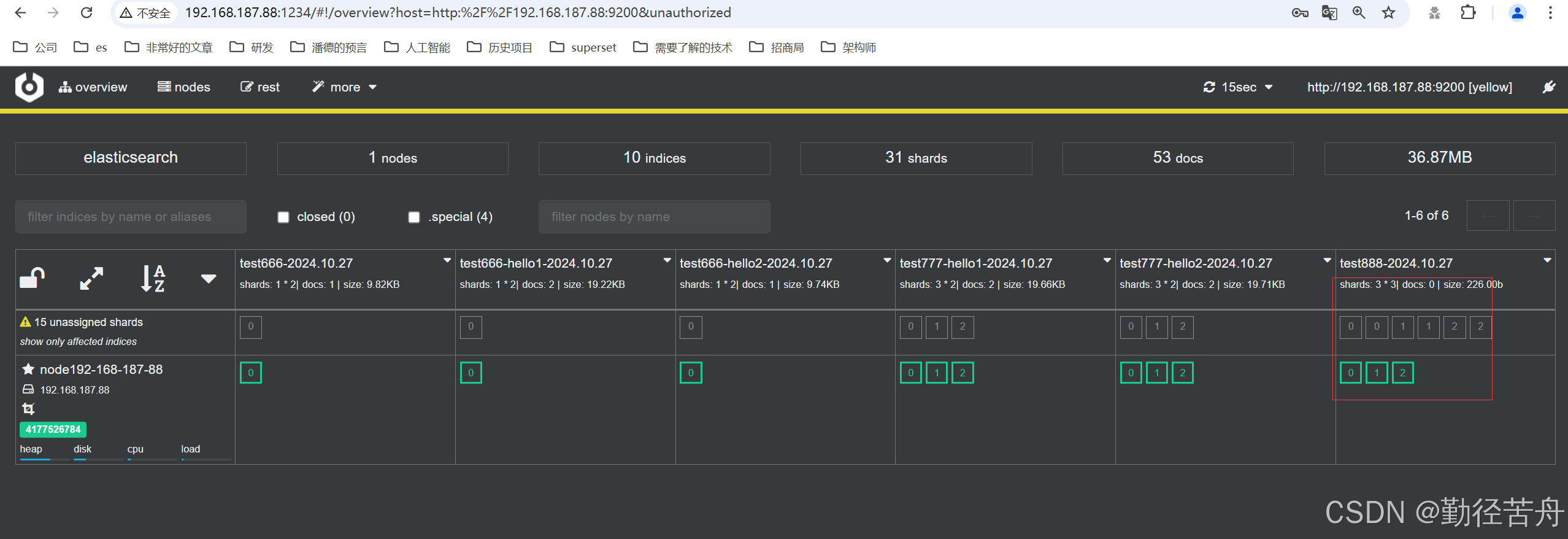Click the 53 docs summary box

coord(1178,158)
